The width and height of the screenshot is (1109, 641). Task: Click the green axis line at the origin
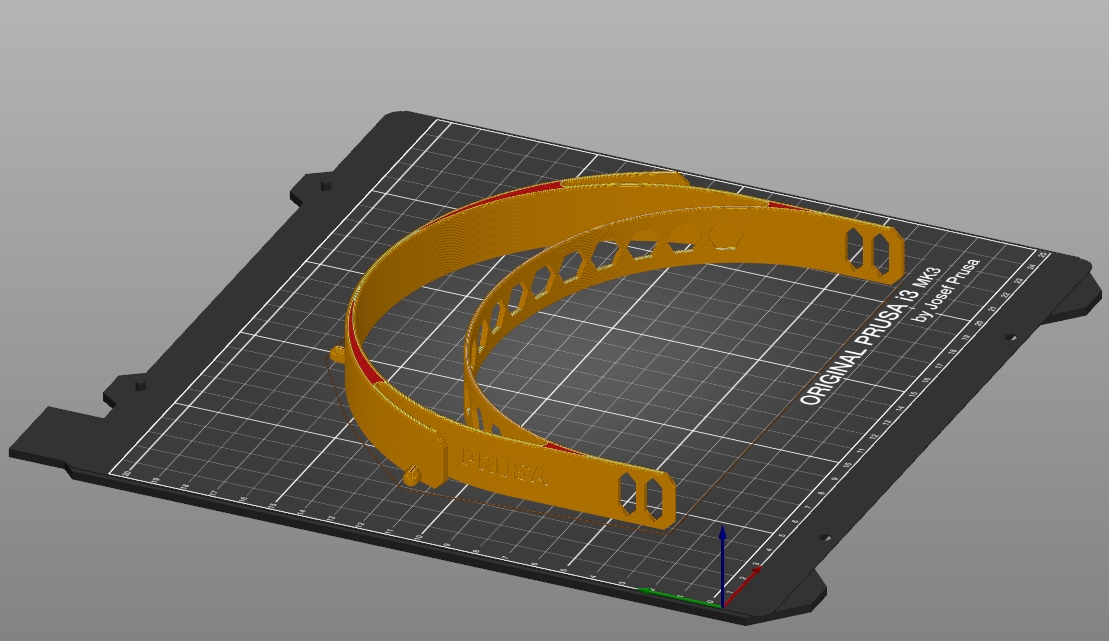coord(680,596)
